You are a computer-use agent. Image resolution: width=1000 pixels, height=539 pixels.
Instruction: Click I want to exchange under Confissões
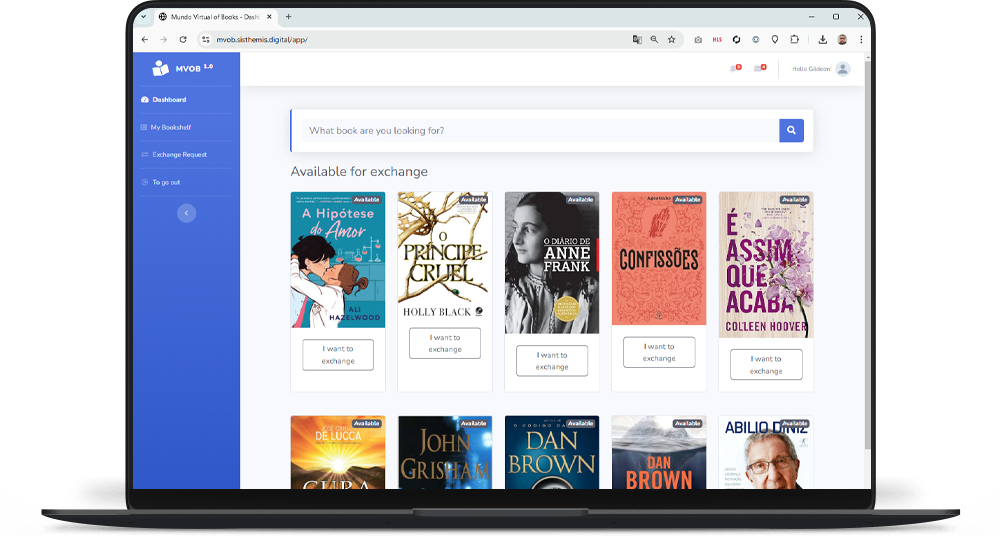pos(659,352)
